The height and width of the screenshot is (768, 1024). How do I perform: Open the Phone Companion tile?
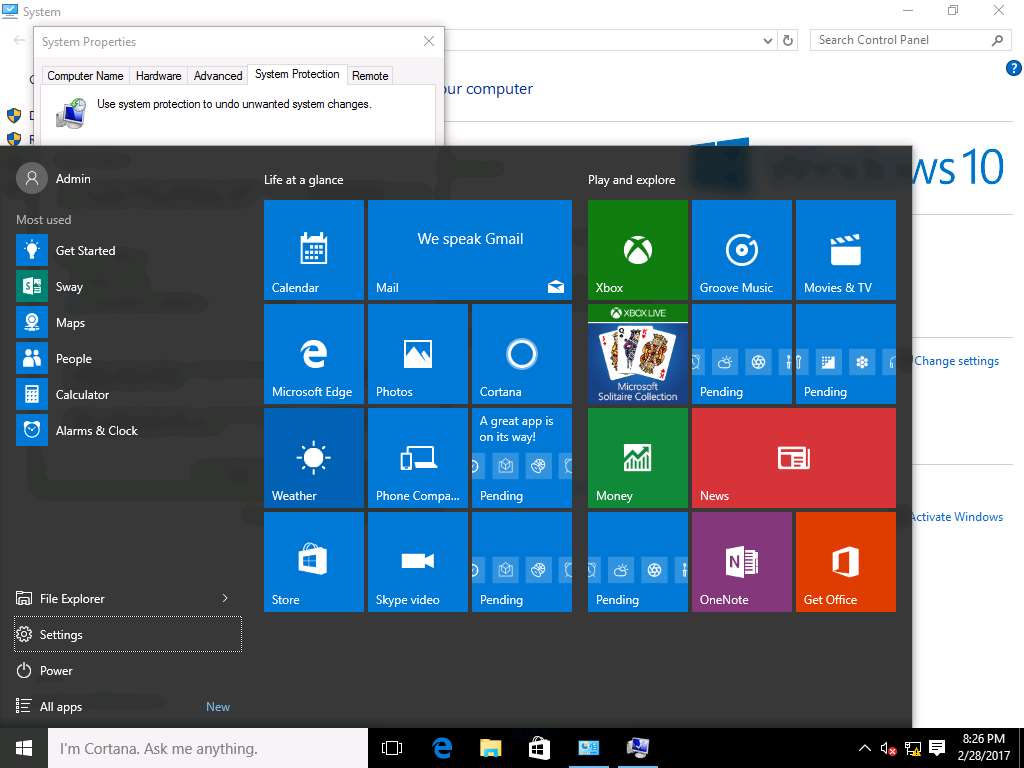coord(417,457)
